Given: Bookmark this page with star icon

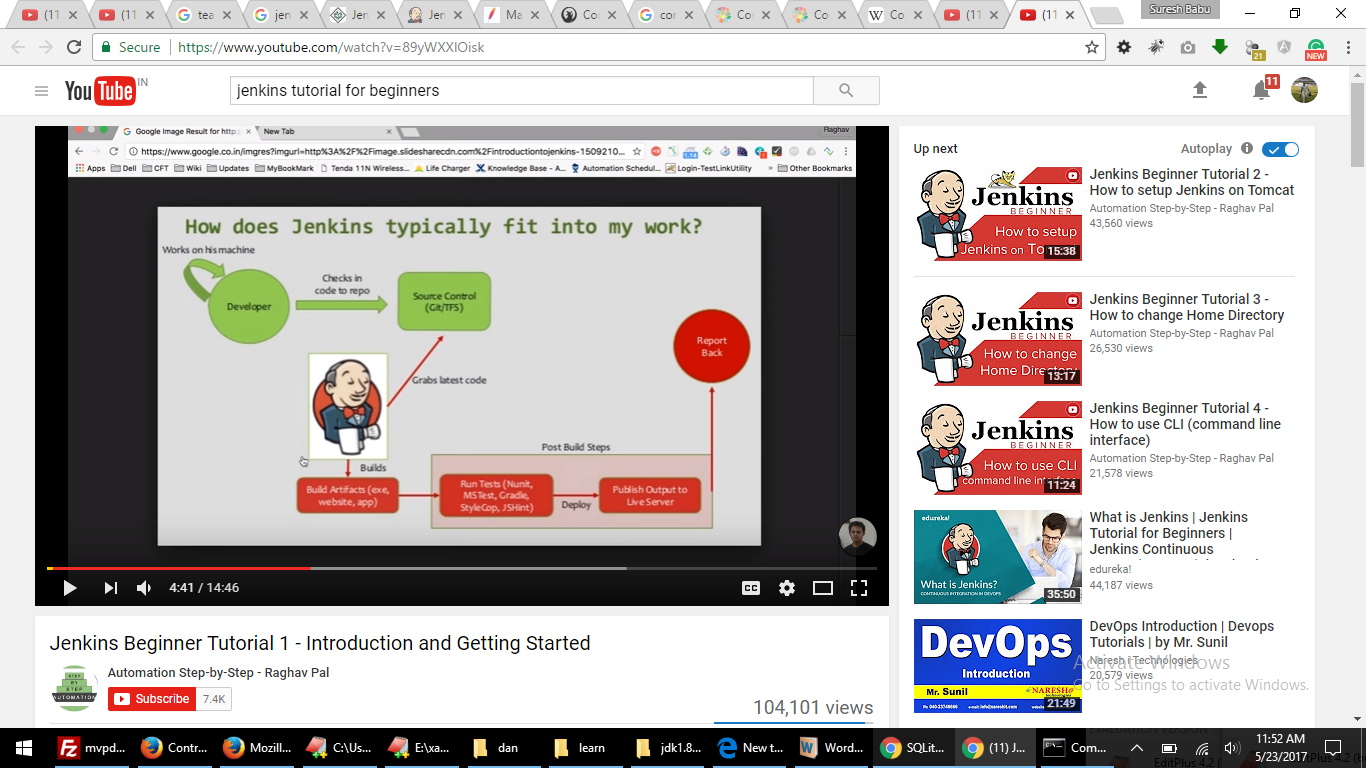Looking at the screenshot, I should tap(1092, 47).
